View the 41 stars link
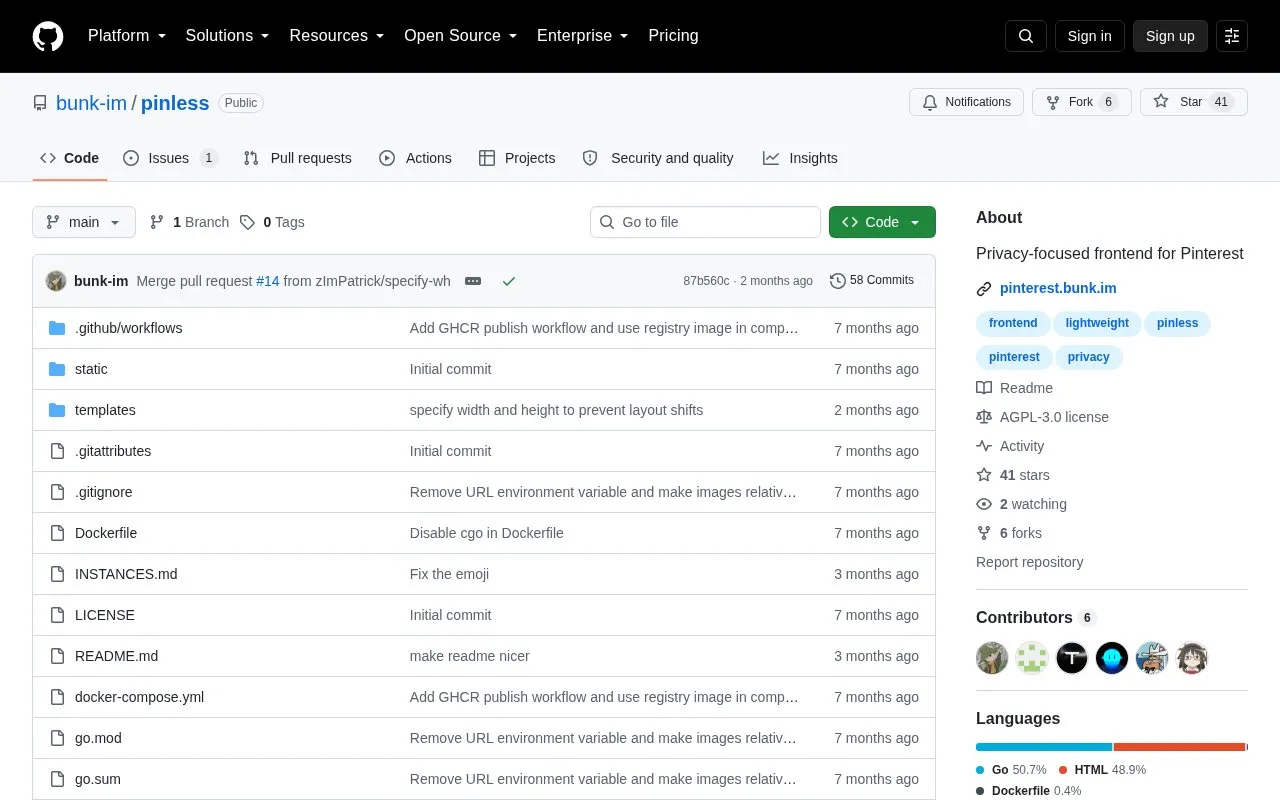Screen dimensions: 1280x800 click(1013, 475)
